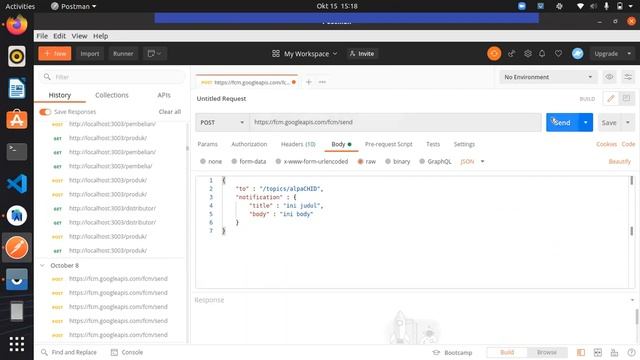Click the heart icon in header
Screen dimensions: 640x360
[558, 53]
